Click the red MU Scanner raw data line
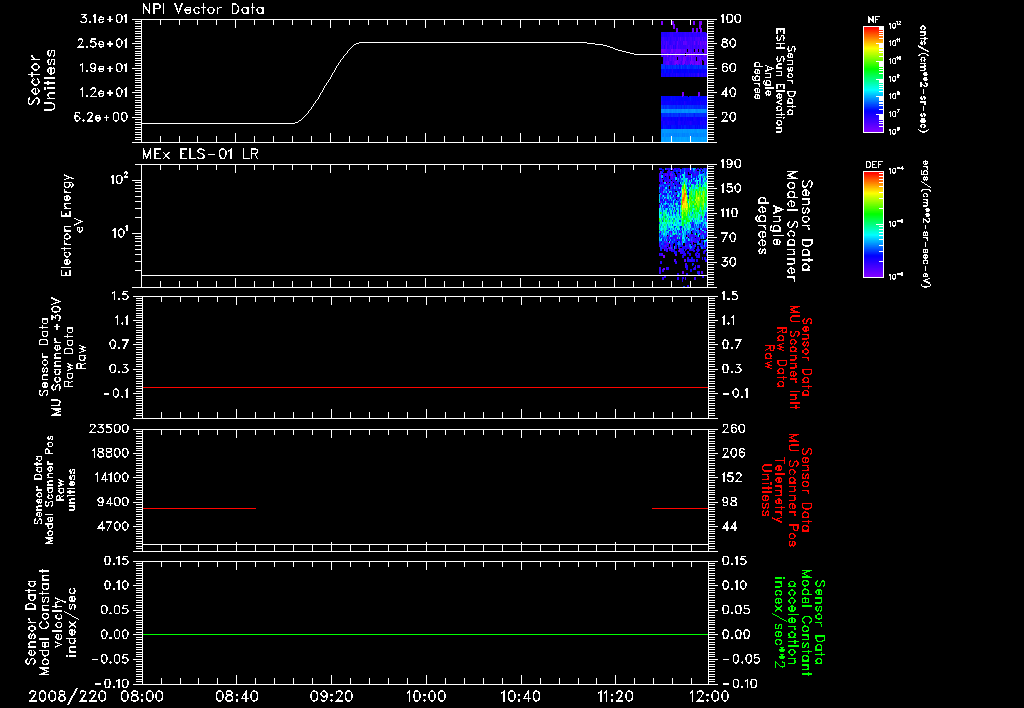Image resolution: width=1024 pixels, height=708 pixels. point(424,387)
